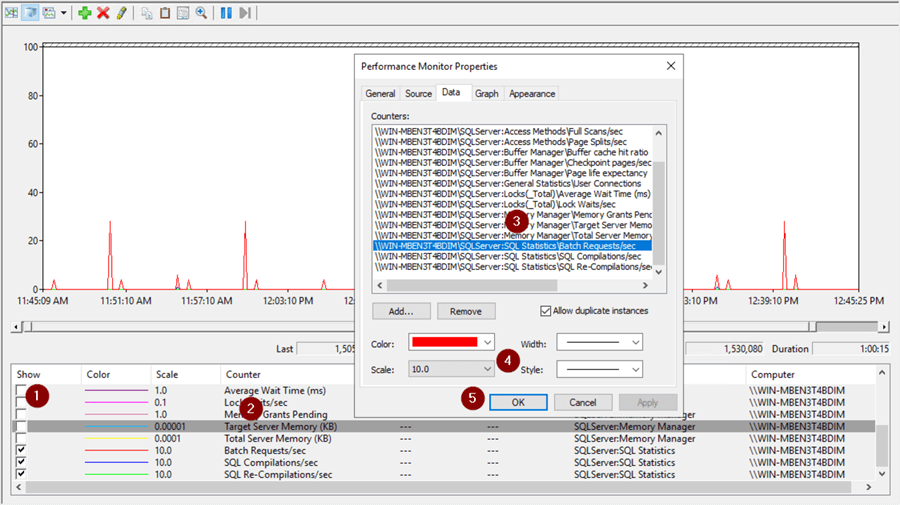Click Paste Counter List clipboard icon
This screenshot has width=900, height=505.
coord(165,13)
